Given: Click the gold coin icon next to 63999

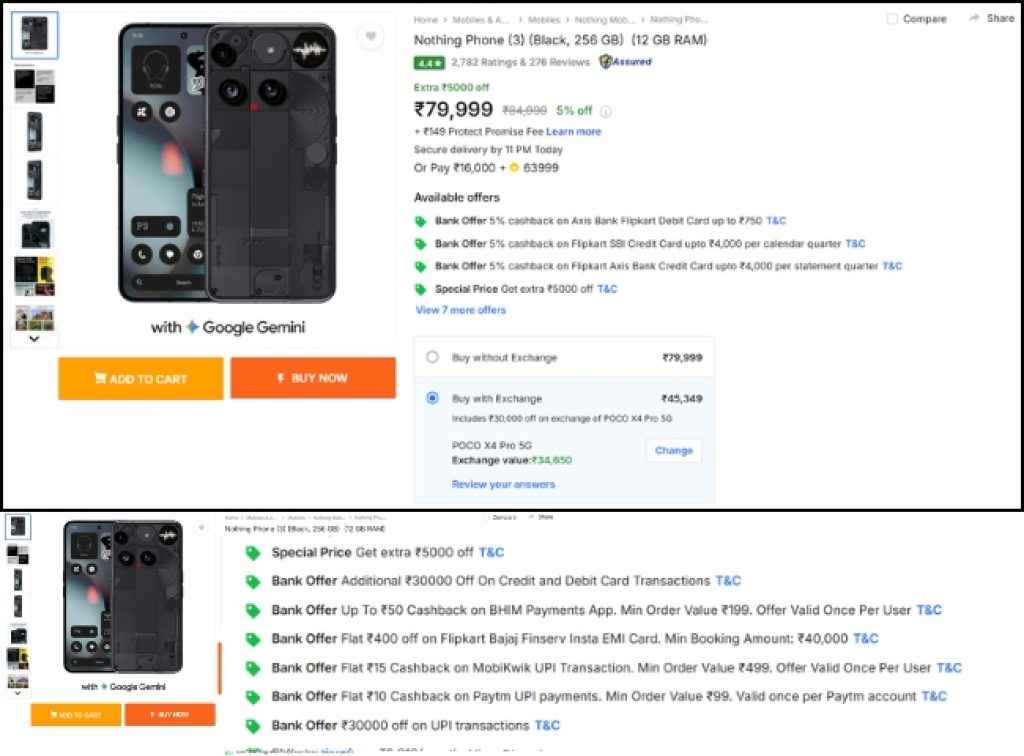Looking at the screenshot, I should [514, 168].
